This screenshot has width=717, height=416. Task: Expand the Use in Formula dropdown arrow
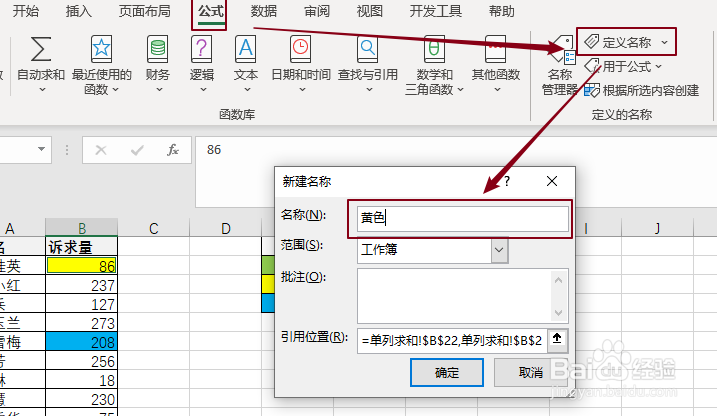[658, 67]
